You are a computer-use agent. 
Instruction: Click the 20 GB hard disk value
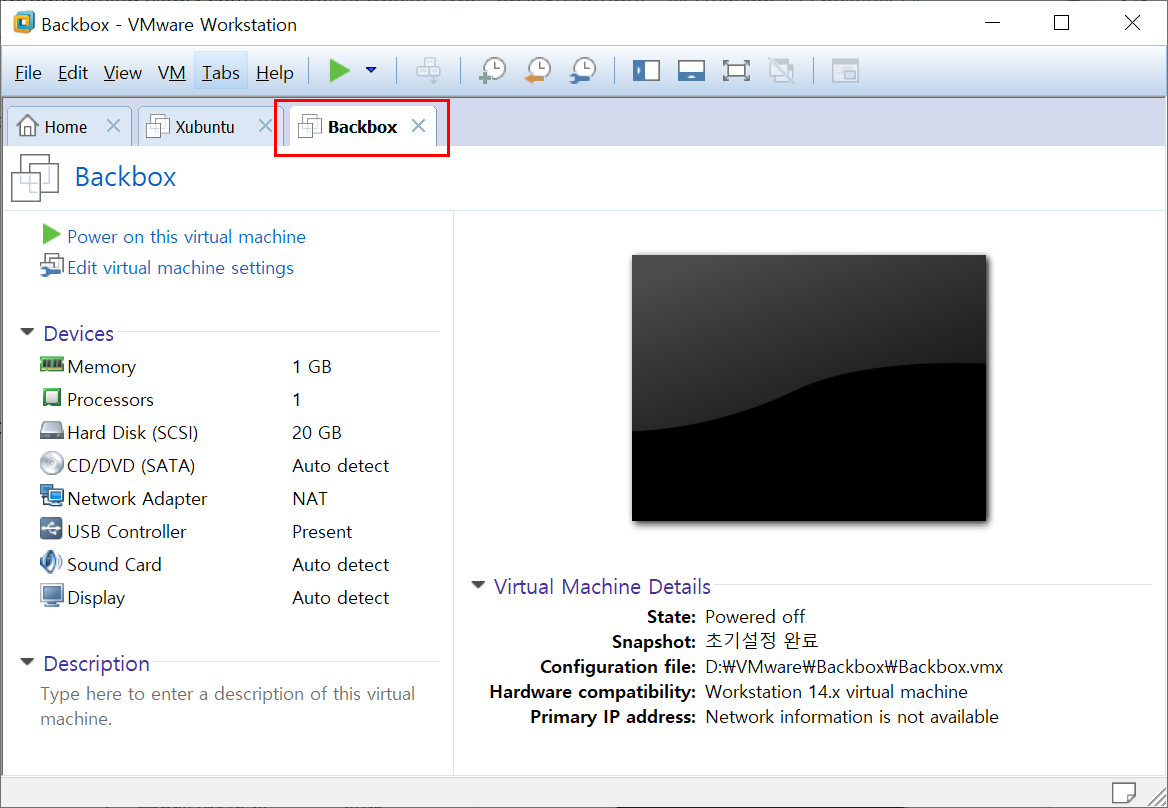(x=317, y=433)
